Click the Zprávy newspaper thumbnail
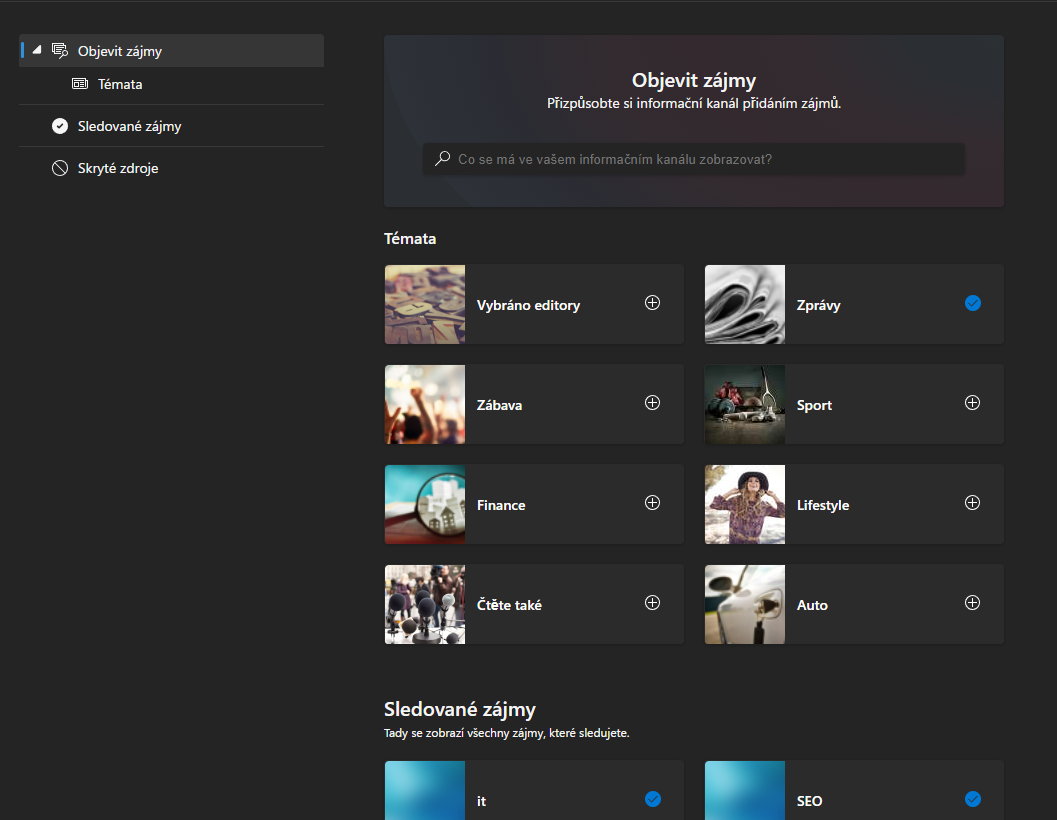Screen dimensions: 1057x820 point(745,304)
